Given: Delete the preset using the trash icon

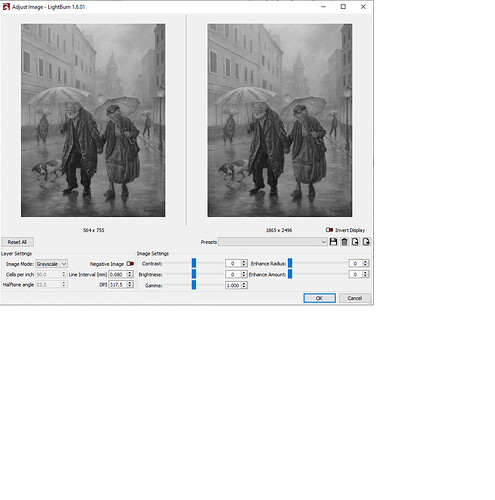Looking at the screenshot, I should (x=344, y=242).
